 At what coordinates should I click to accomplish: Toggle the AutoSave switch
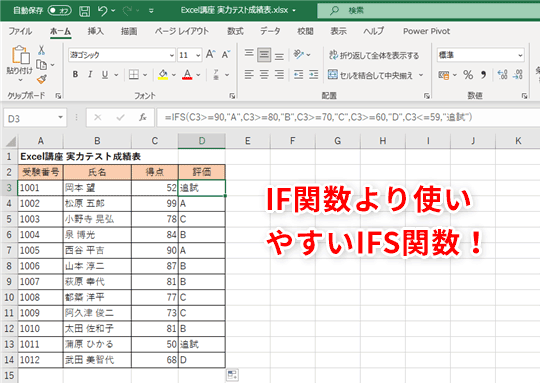coord(60,11)
